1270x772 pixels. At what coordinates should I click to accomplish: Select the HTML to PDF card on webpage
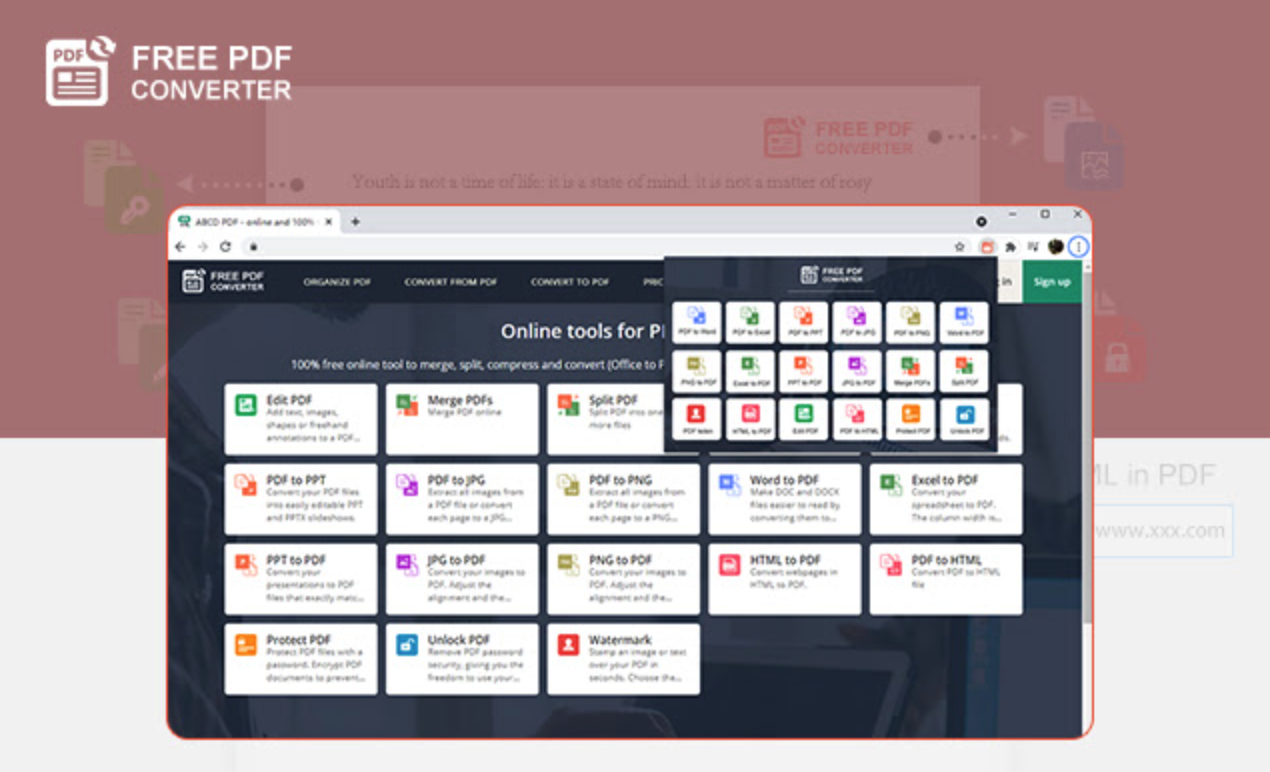[785, 579]
